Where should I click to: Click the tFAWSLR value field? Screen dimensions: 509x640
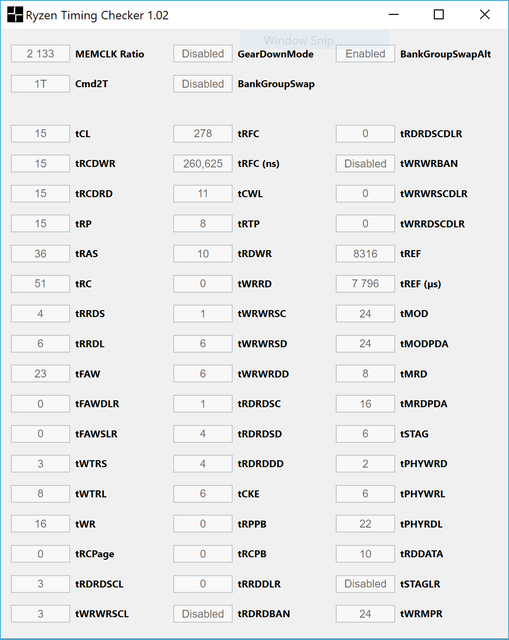pos(40,433)
